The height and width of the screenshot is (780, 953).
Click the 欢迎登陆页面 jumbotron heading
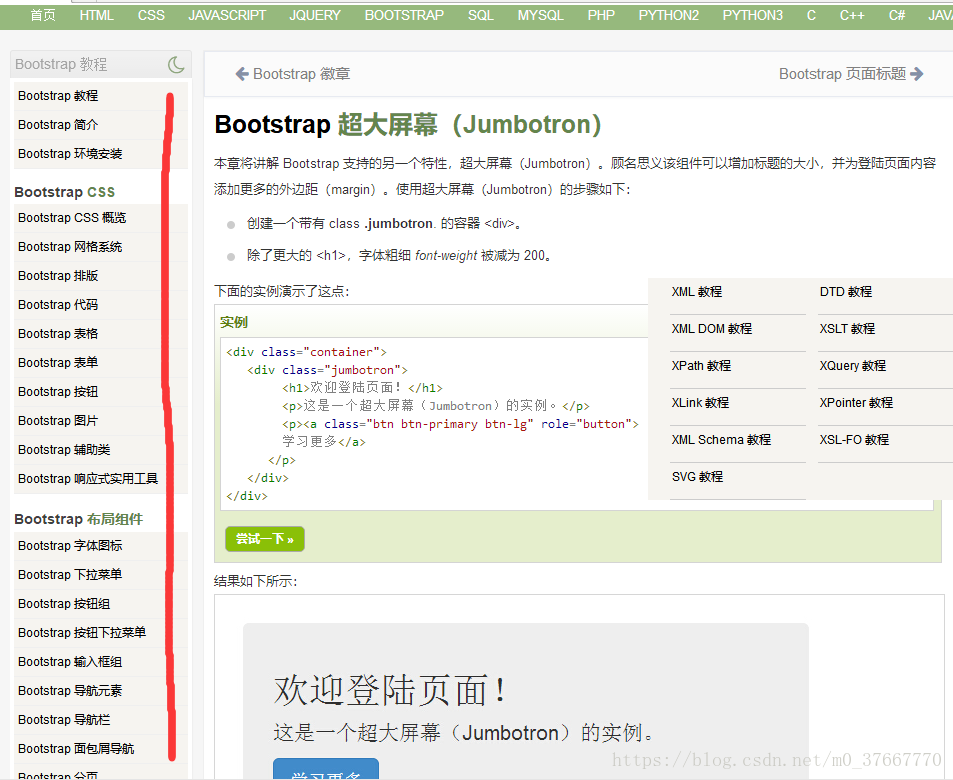pyautogui.click(x=390, y=691)
